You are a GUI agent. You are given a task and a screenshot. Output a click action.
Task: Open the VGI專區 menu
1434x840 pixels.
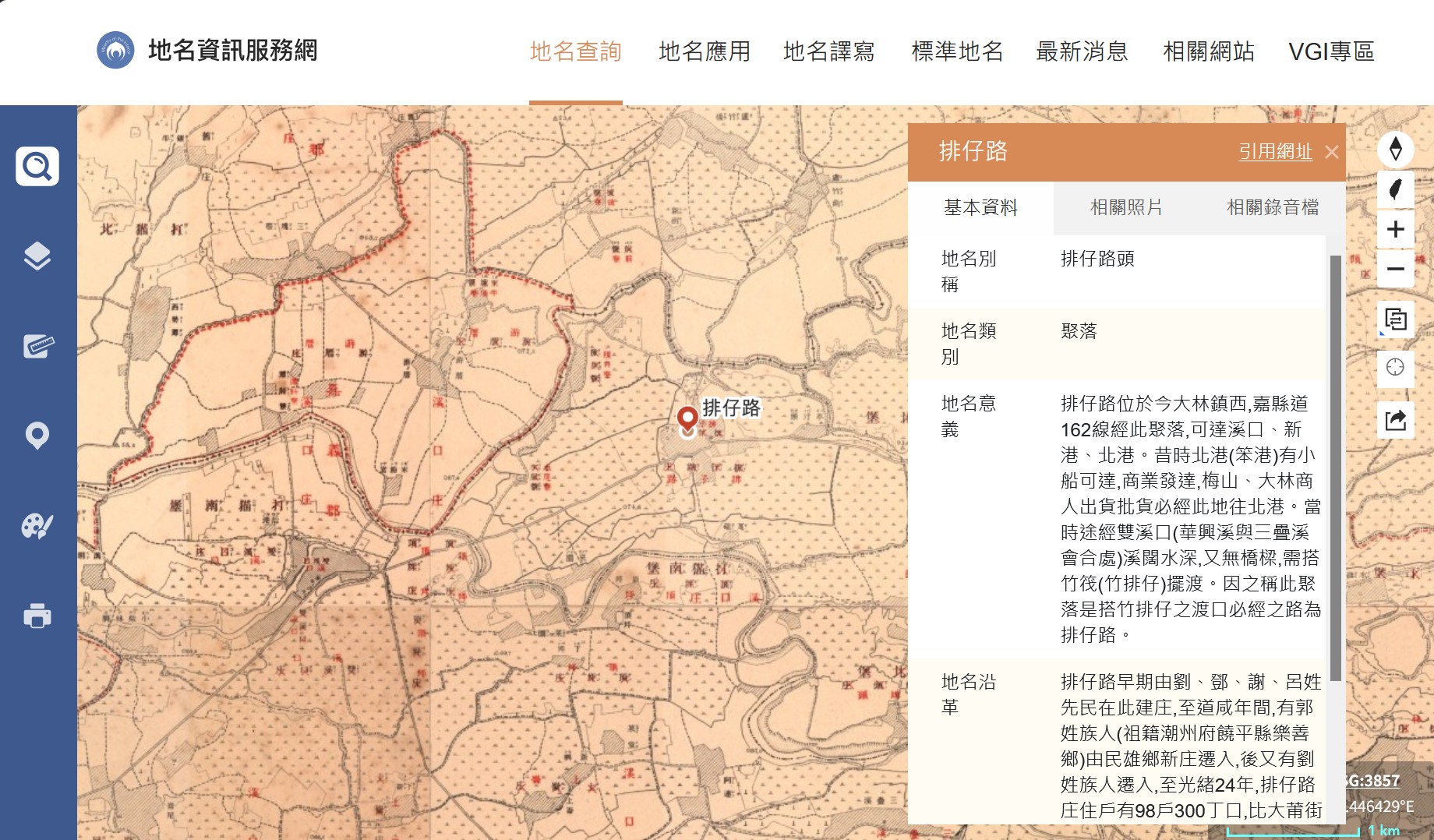(x=1332, y=51)
